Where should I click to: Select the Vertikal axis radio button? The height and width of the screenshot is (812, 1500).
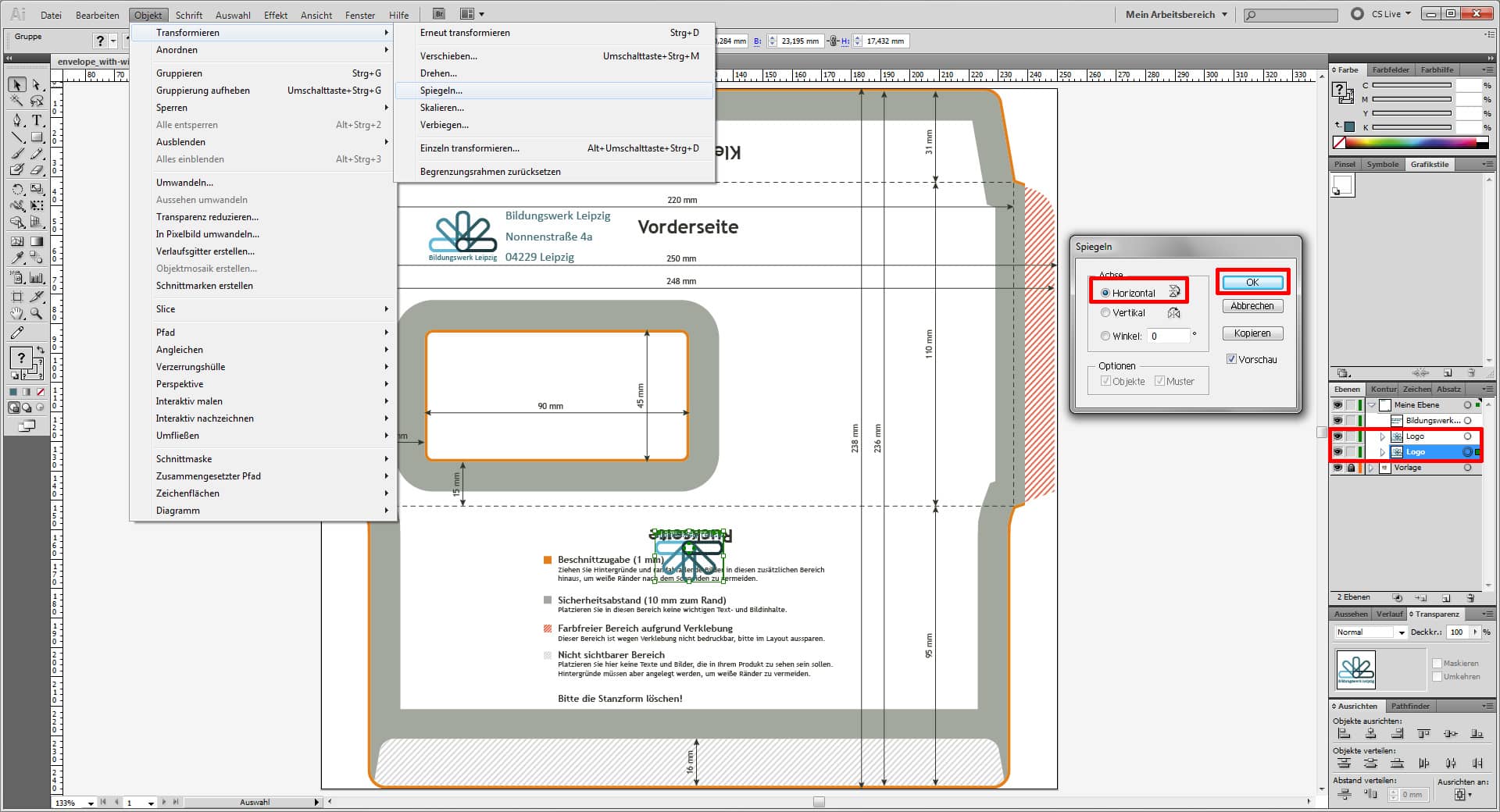pos(1105,313)
